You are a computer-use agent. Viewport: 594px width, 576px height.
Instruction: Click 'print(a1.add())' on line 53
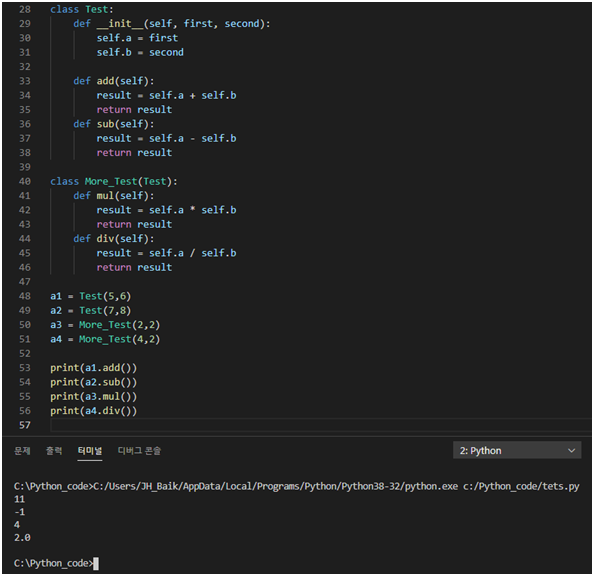point(94,368)
